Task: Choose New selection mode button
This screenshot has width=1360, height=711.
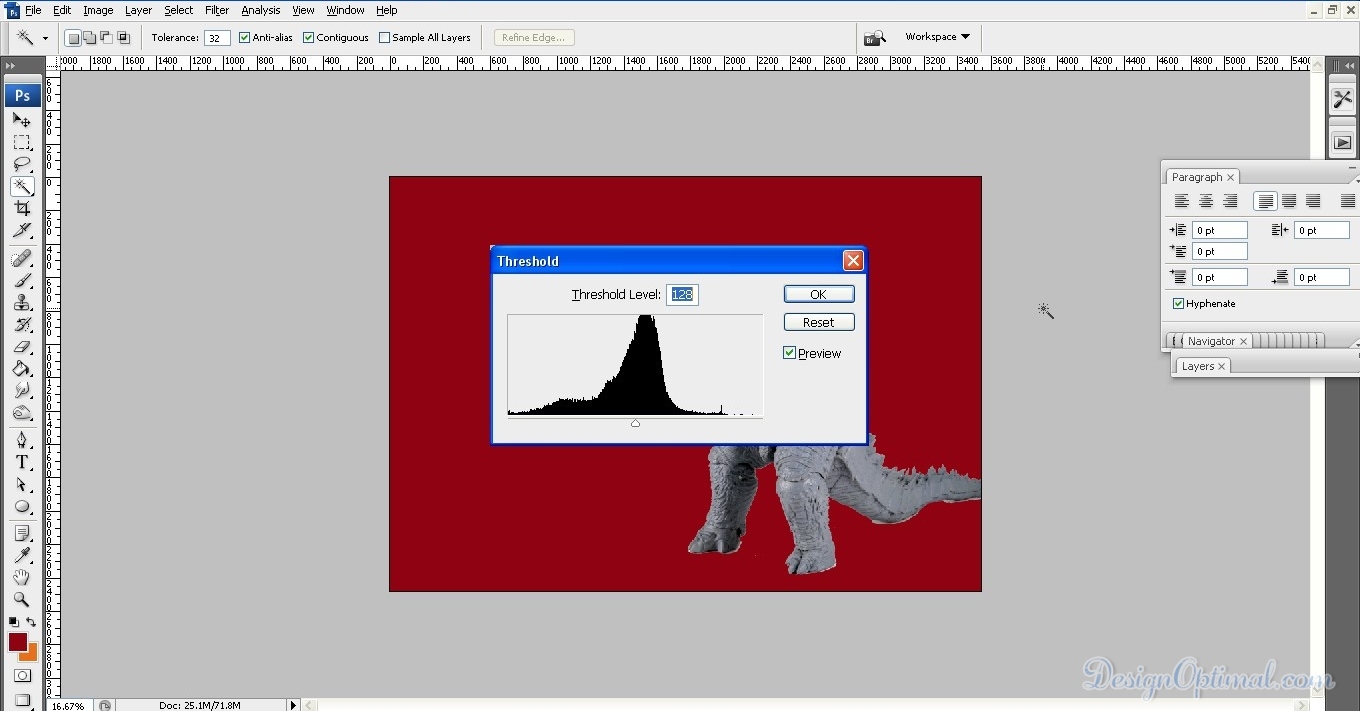Action: pyautogui.click(x=73, y=38)
